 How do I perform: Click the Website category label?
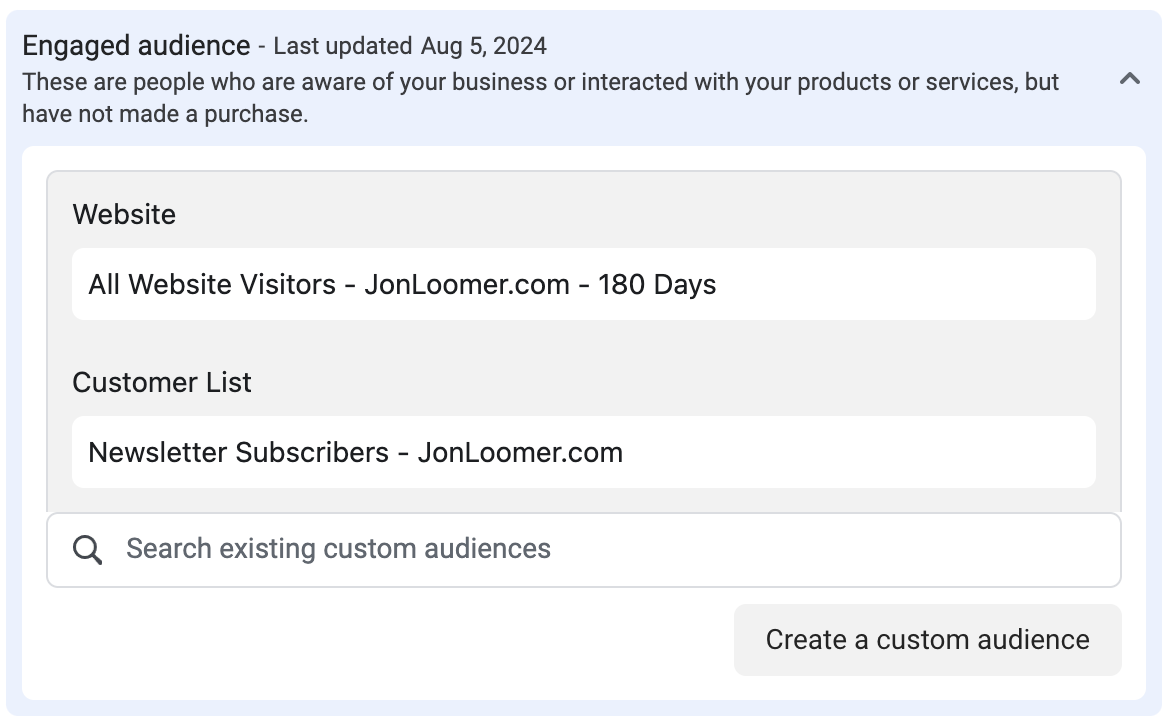[124, 215]
